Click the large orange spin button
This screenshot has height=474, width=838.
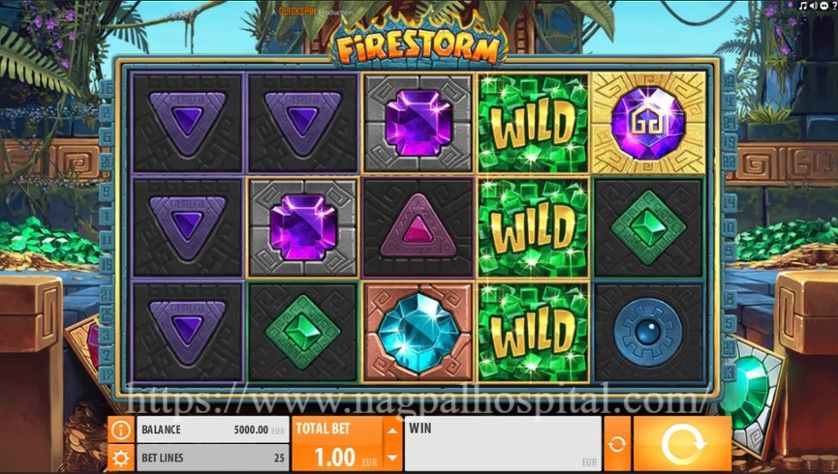click(x=682, y=443)
